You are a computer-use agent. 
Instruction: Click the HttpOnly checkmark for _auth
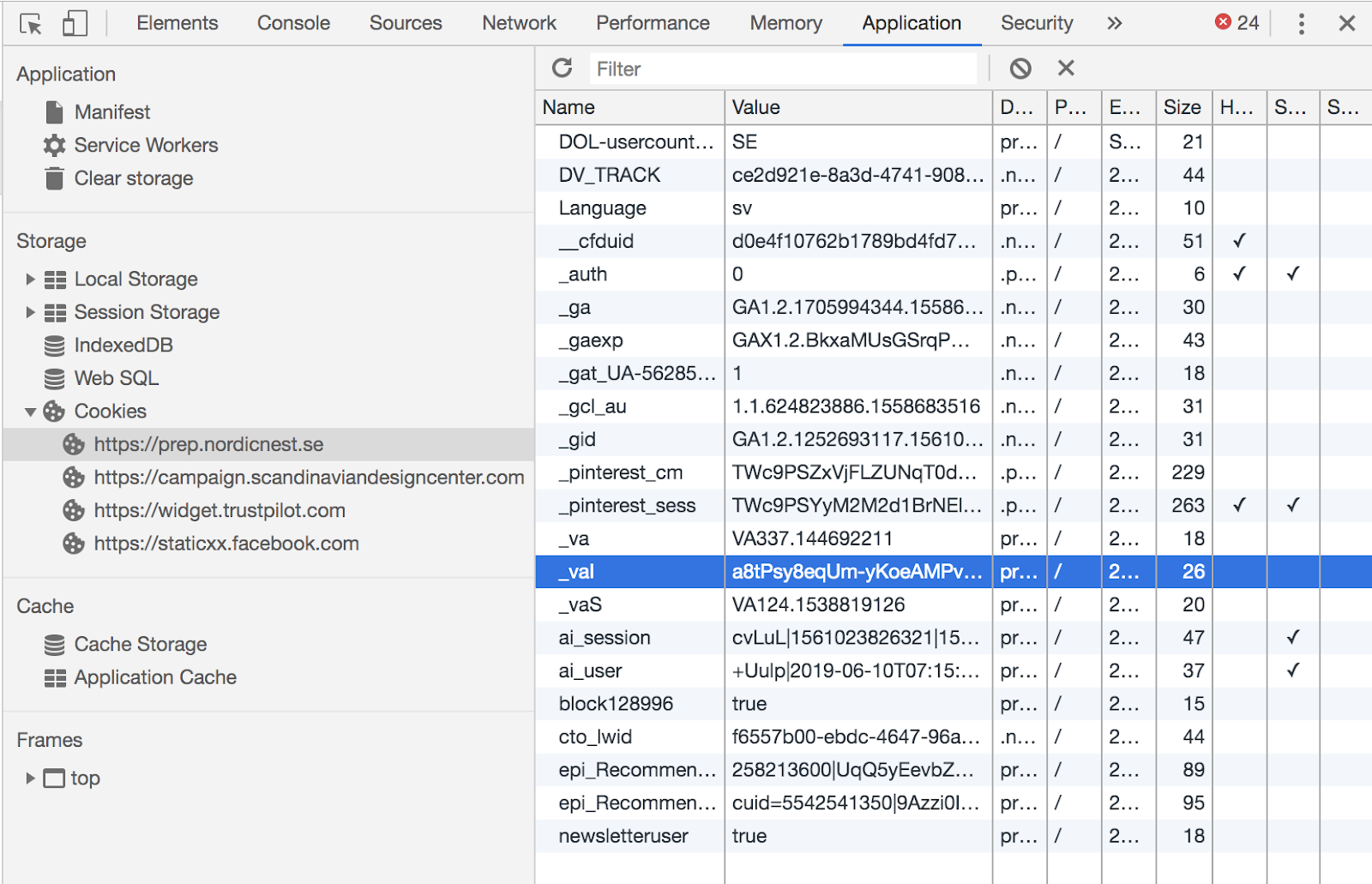click(x=1239, y=274)
